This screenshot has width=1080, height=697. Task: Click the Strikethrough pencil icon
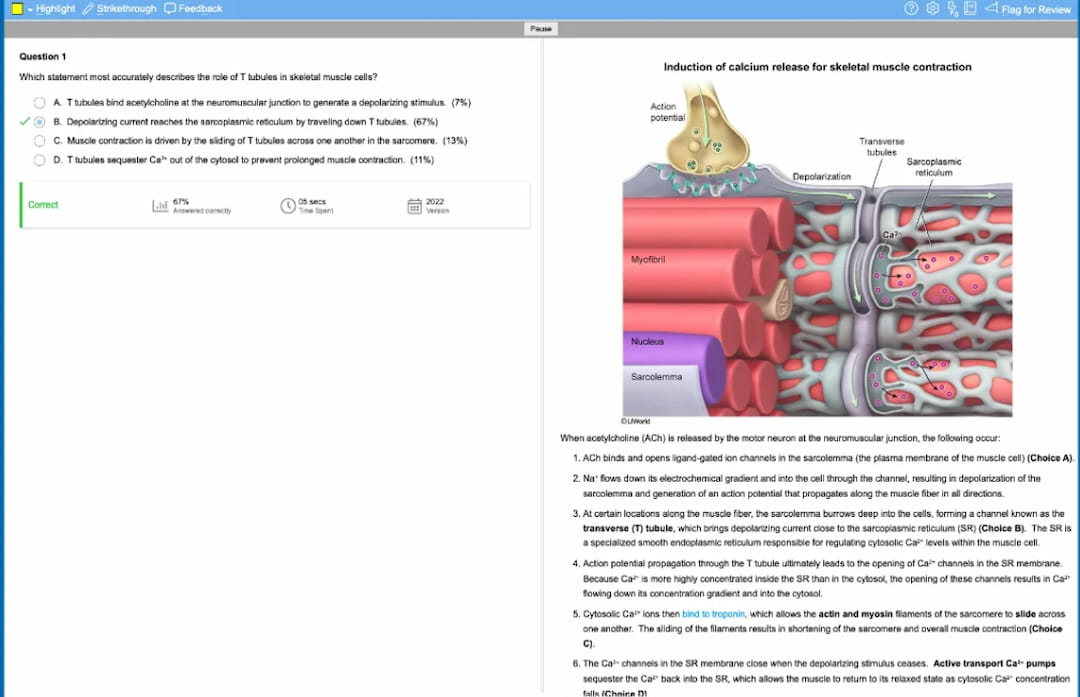click(x=88, y=9)
